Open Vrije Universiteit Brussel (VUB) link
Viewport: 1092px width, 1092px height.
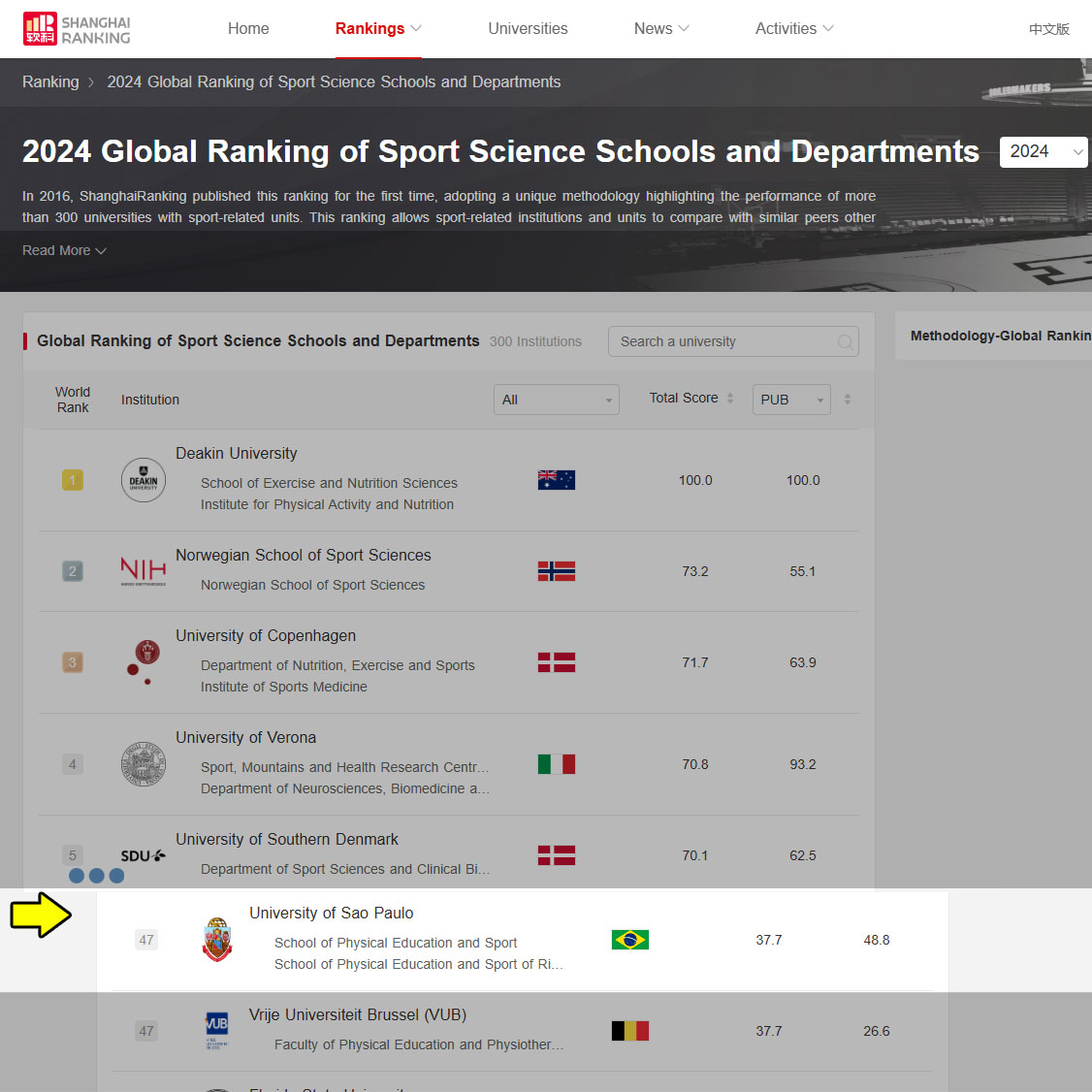pos(358,1014)
